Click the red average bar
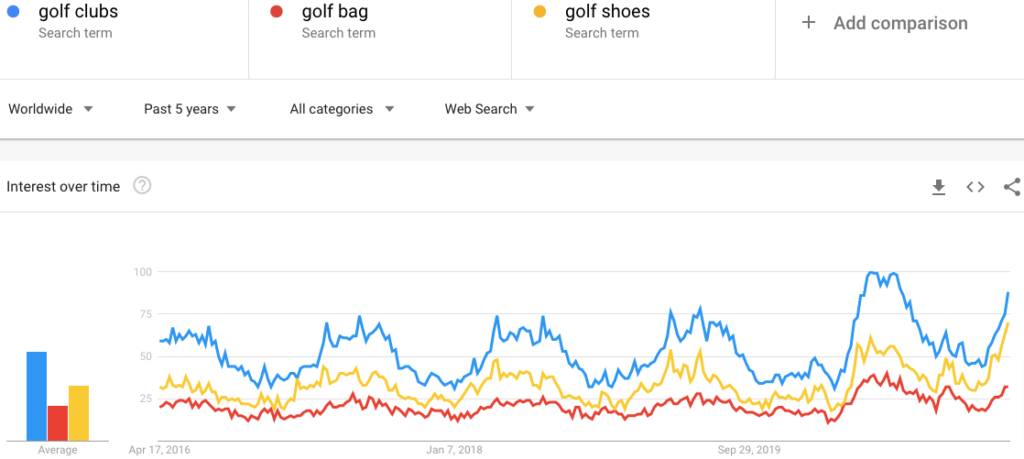The height and width of the screenshot is (459, 1024). 57,423
